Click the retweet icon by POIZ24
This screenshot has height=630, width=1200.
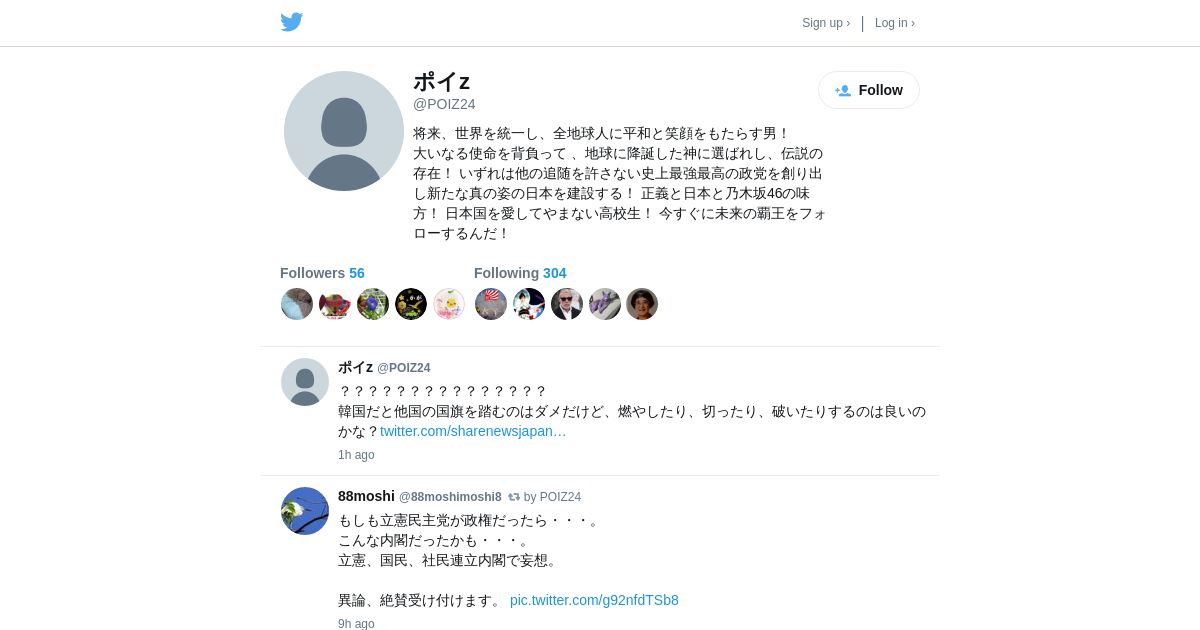(x=514, y=497)
